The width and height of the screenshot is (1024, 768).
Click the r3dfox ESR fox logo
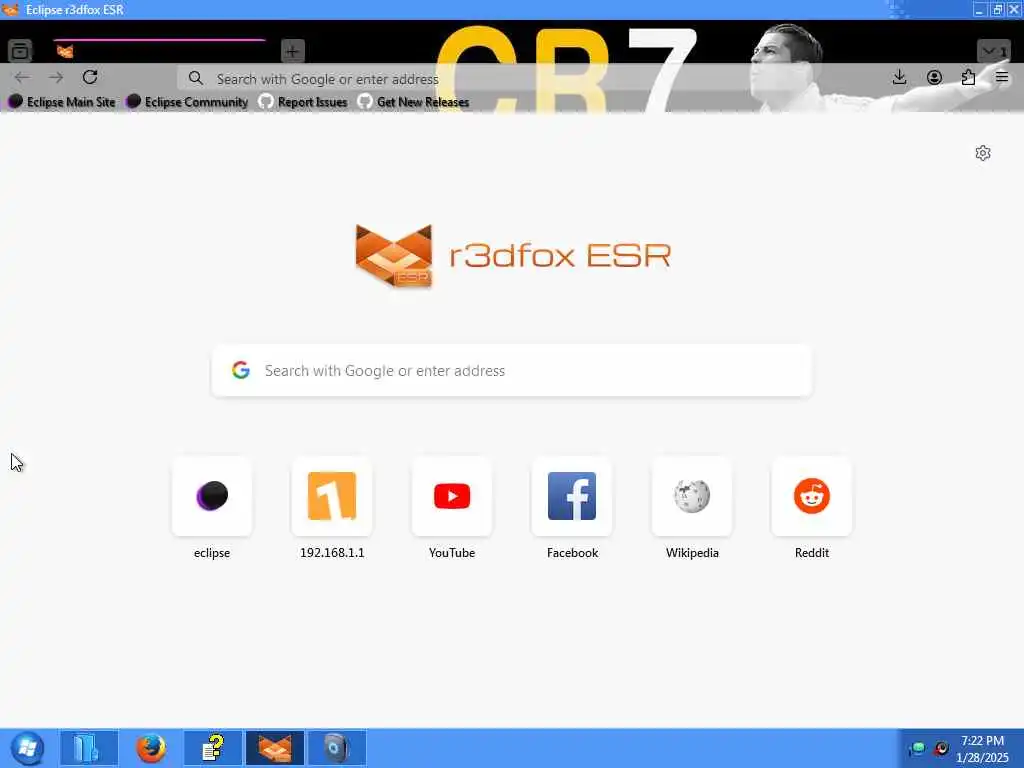point(394,255)
